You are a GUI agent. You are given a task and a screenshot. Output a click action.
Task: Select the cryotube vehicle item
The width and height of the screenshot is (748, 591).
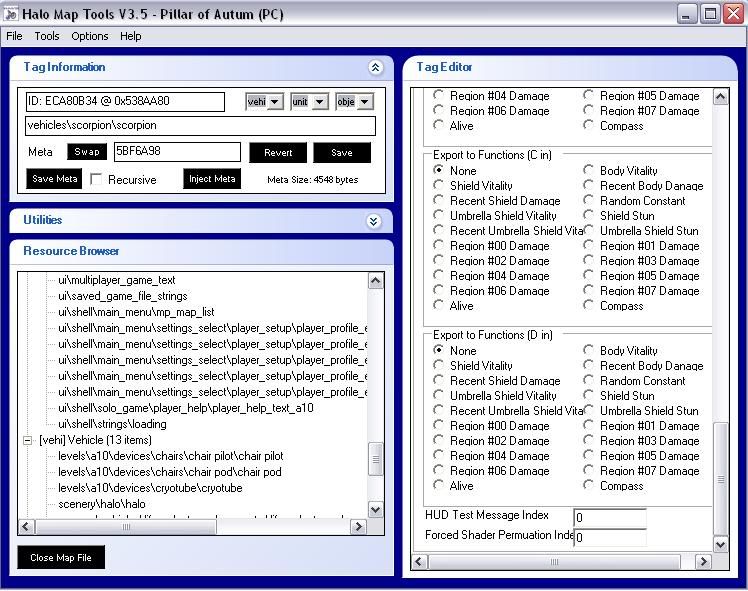coord(150,488)
